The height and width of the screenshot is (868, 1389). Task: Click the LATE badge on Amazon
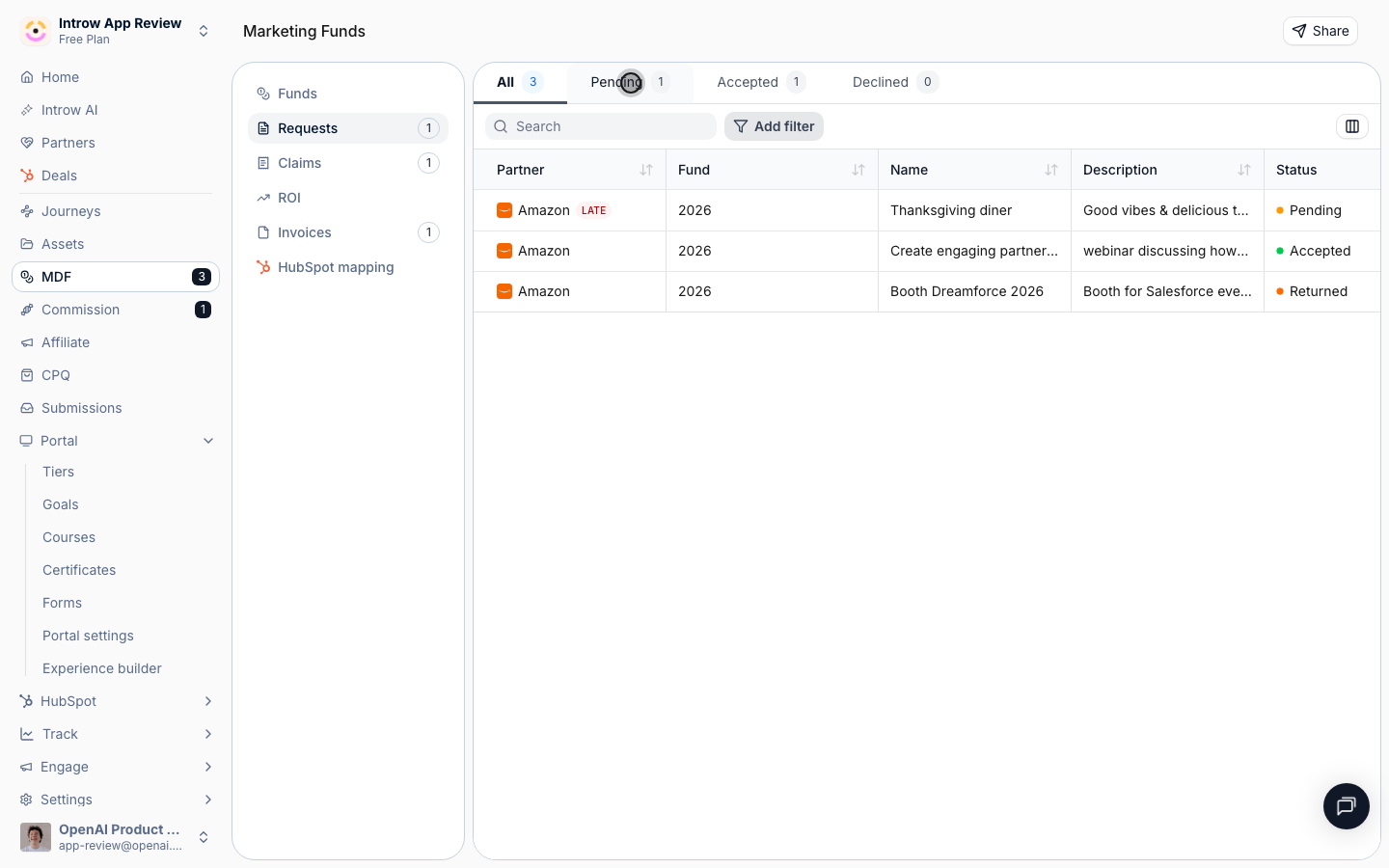pyautogui.click(x=594, y=210)
